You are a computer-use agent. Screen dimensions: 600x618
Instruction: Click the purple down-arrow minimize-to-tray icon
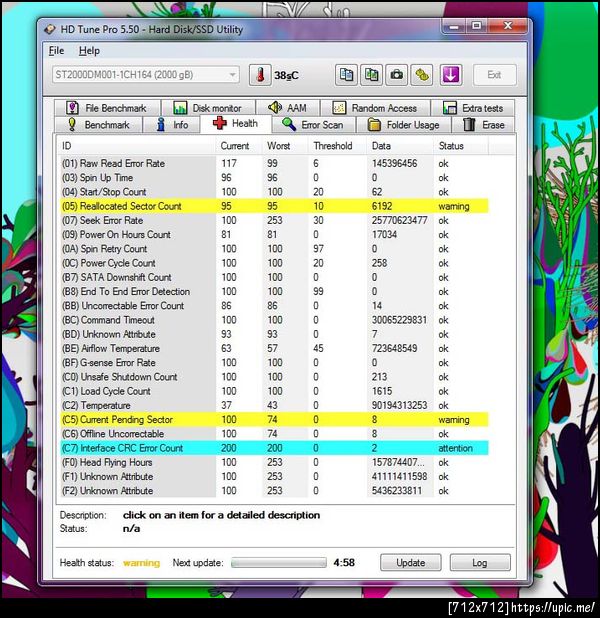click(x=451, y=75)
